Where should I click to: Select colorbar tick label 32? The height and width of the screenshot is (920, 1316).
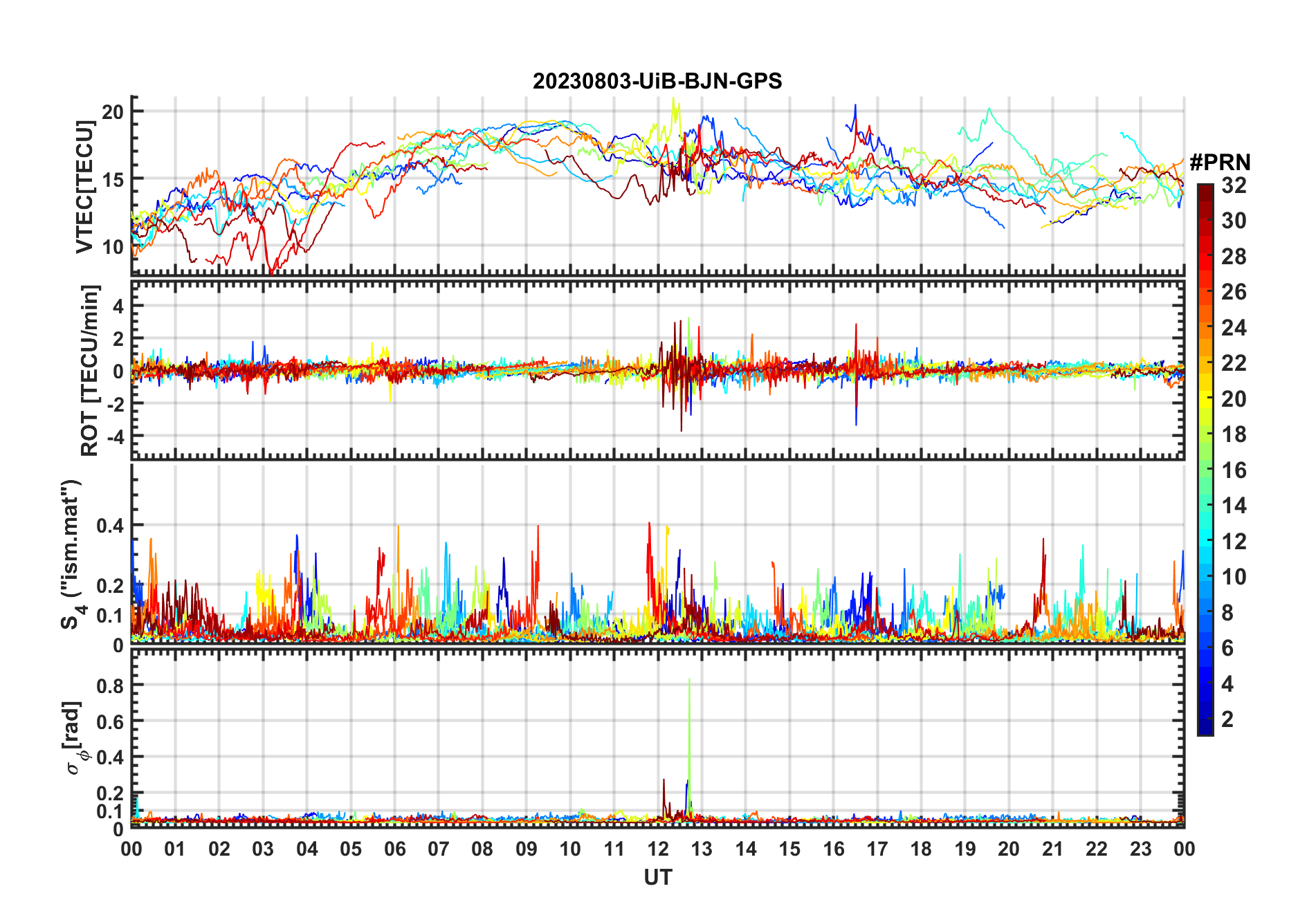pos(1234,185)
